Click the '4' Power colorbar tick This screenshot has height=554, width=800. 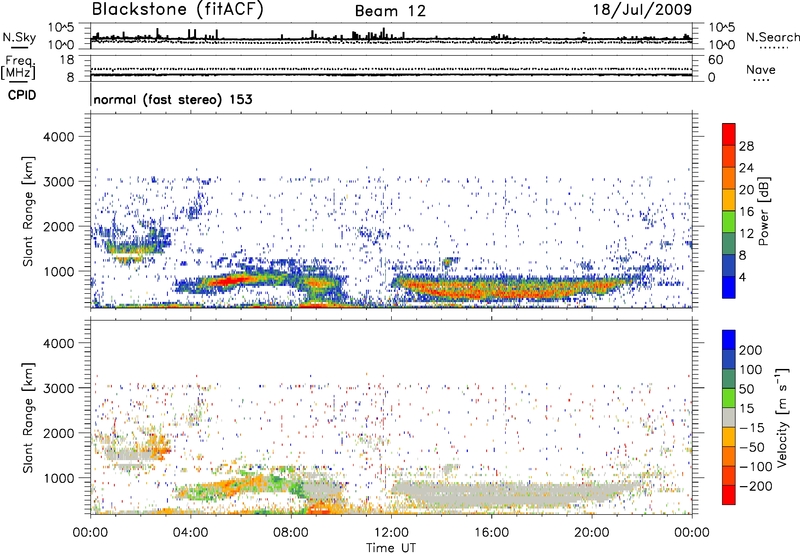pyautogui.click(x=742, y=277)
